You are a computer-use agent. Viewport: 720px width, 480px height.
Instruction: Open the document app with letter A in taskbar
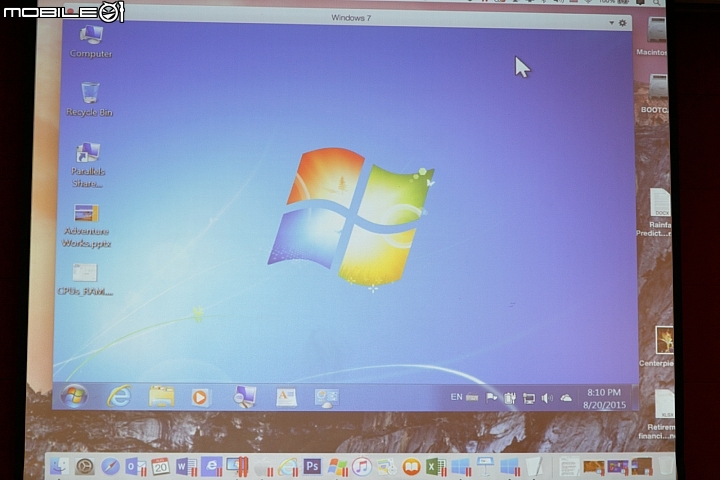click(286, 397)
